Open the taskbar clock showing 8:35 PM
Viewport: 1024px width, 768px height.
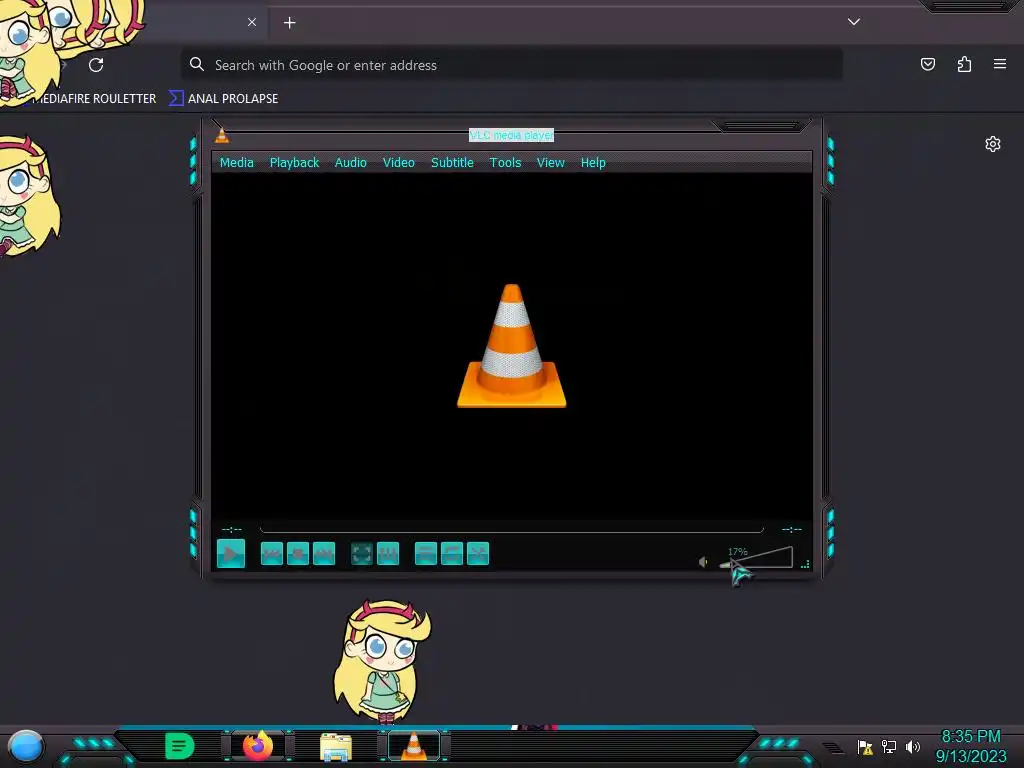click(x=971, y=746)
